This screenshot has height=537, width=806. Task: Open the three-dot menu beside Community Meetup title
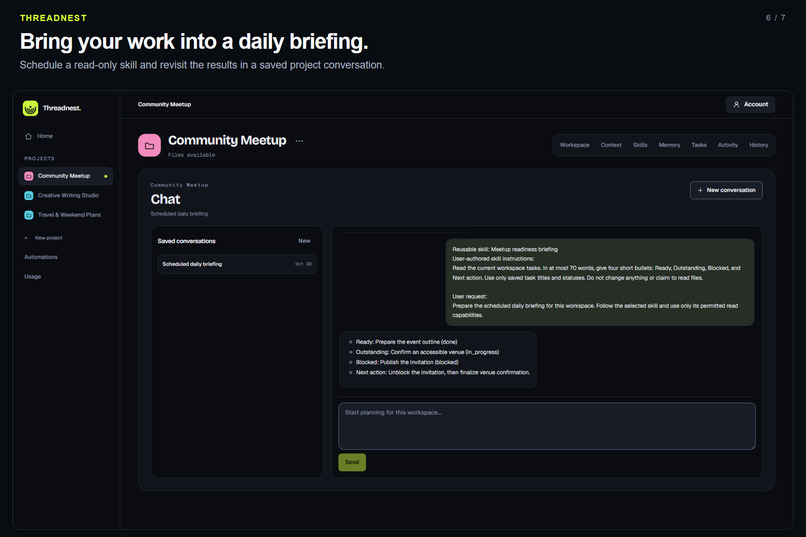point(299,141)
